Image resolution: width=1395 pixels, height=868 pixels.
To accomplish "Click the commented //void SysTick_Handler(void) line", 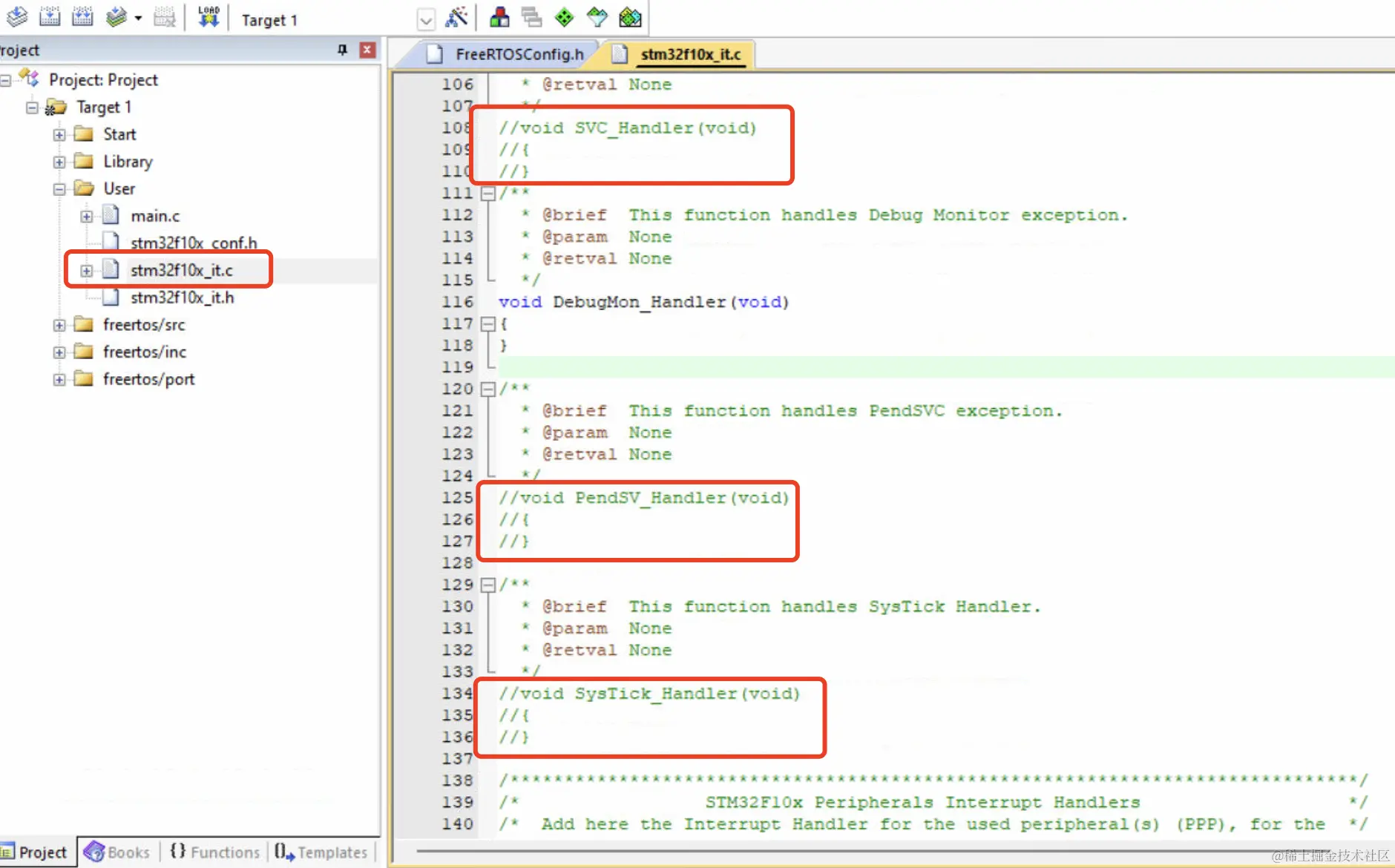I will 649,694.
